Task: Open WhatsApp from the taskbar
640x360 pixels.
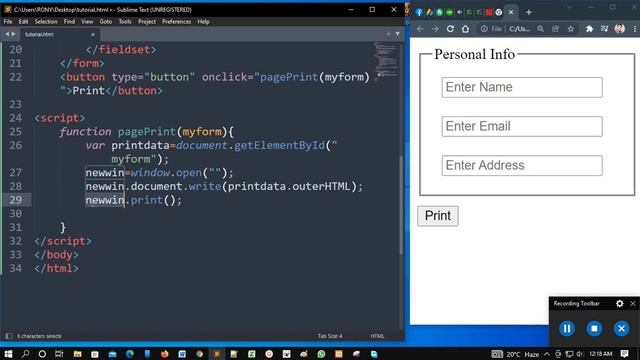Action: pyautogui.click(x=321, y=354)
